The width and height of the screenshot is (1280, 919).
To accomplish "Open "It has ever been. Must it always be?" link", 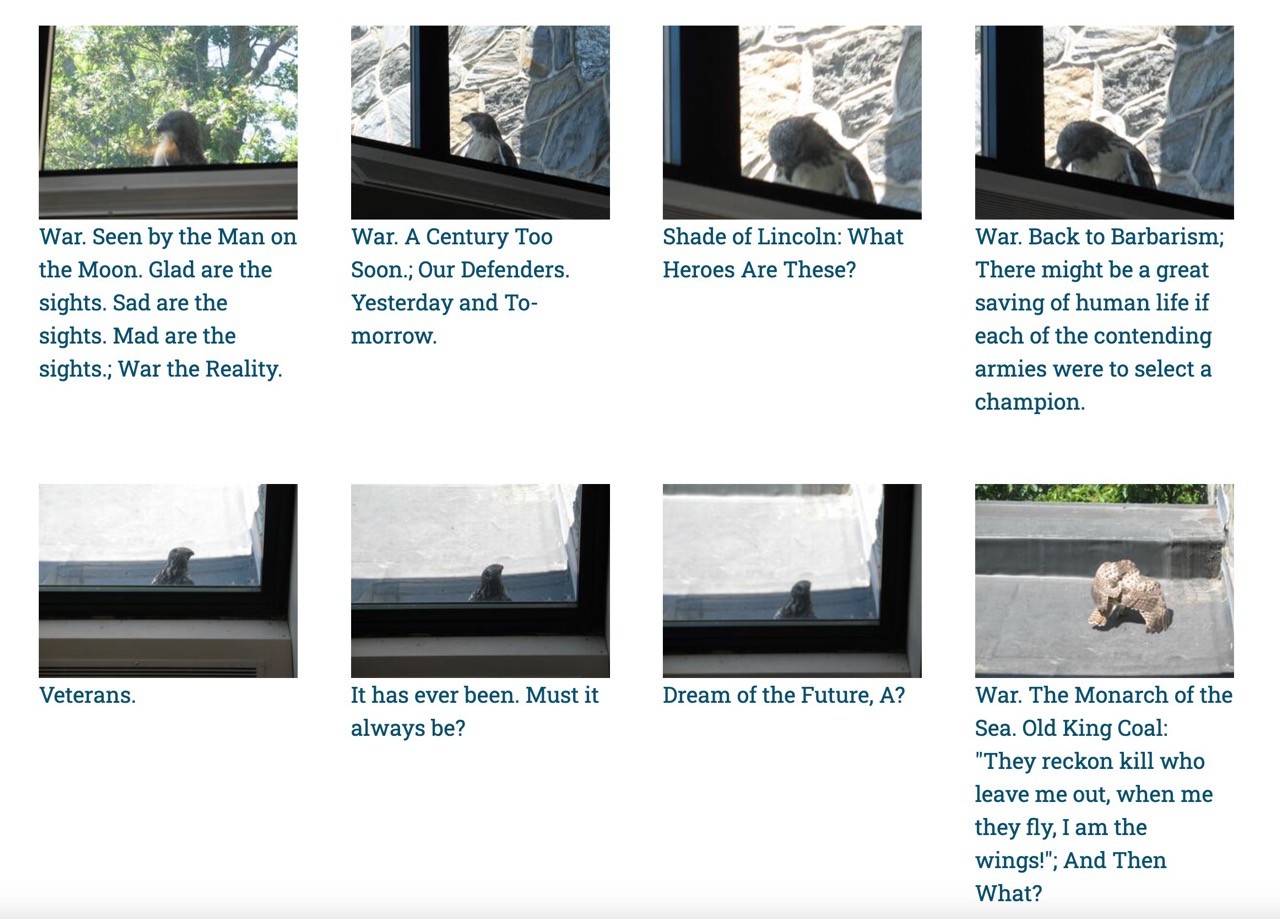I will tap(475, 711).
